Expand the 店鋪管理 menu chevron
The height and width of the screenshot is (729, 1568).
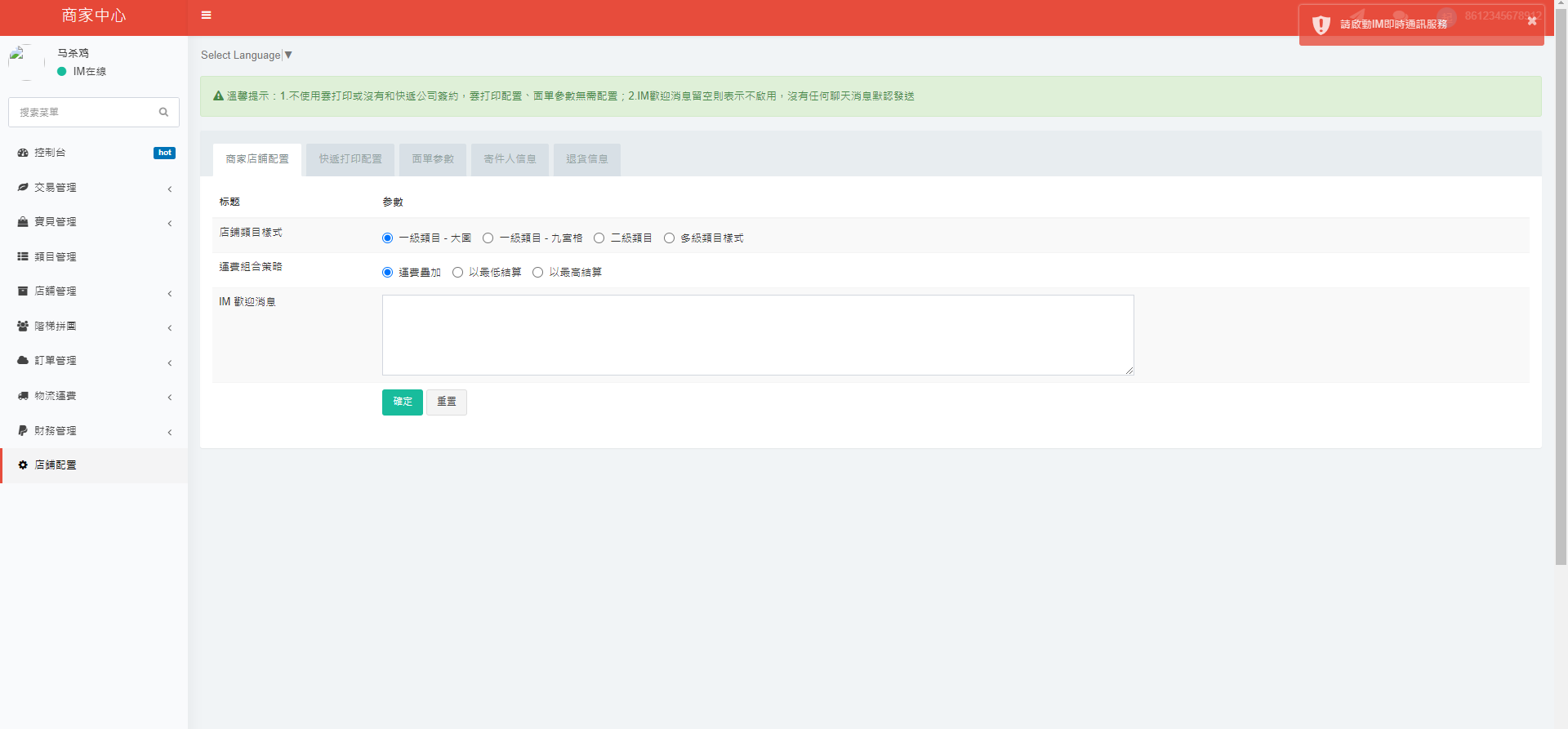170,293
